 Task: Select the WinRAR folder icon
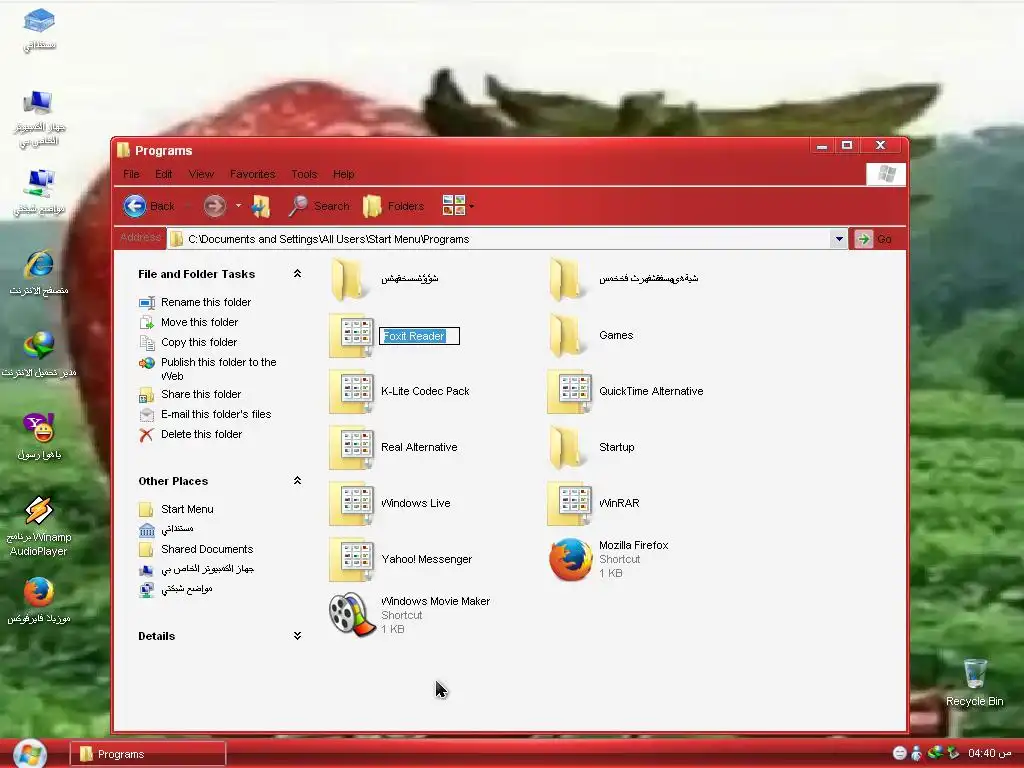pos(569,504)
